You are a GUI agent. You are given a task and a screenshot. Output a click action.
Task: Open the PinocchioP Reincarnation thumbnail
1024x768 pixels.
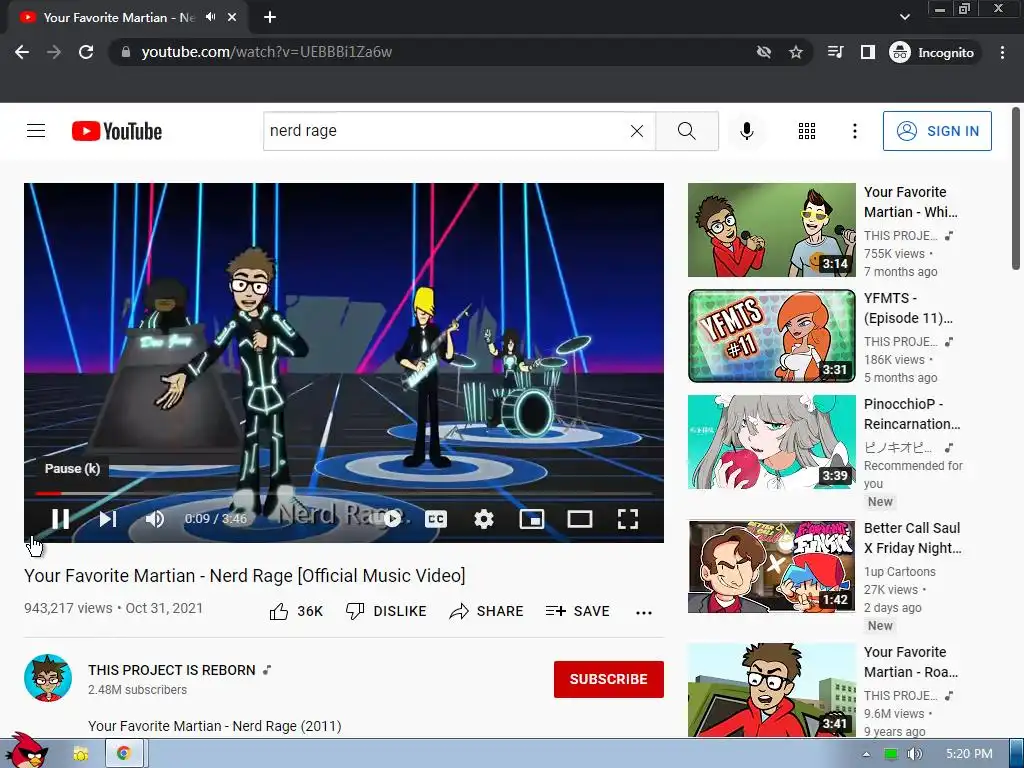pos(771,441)
